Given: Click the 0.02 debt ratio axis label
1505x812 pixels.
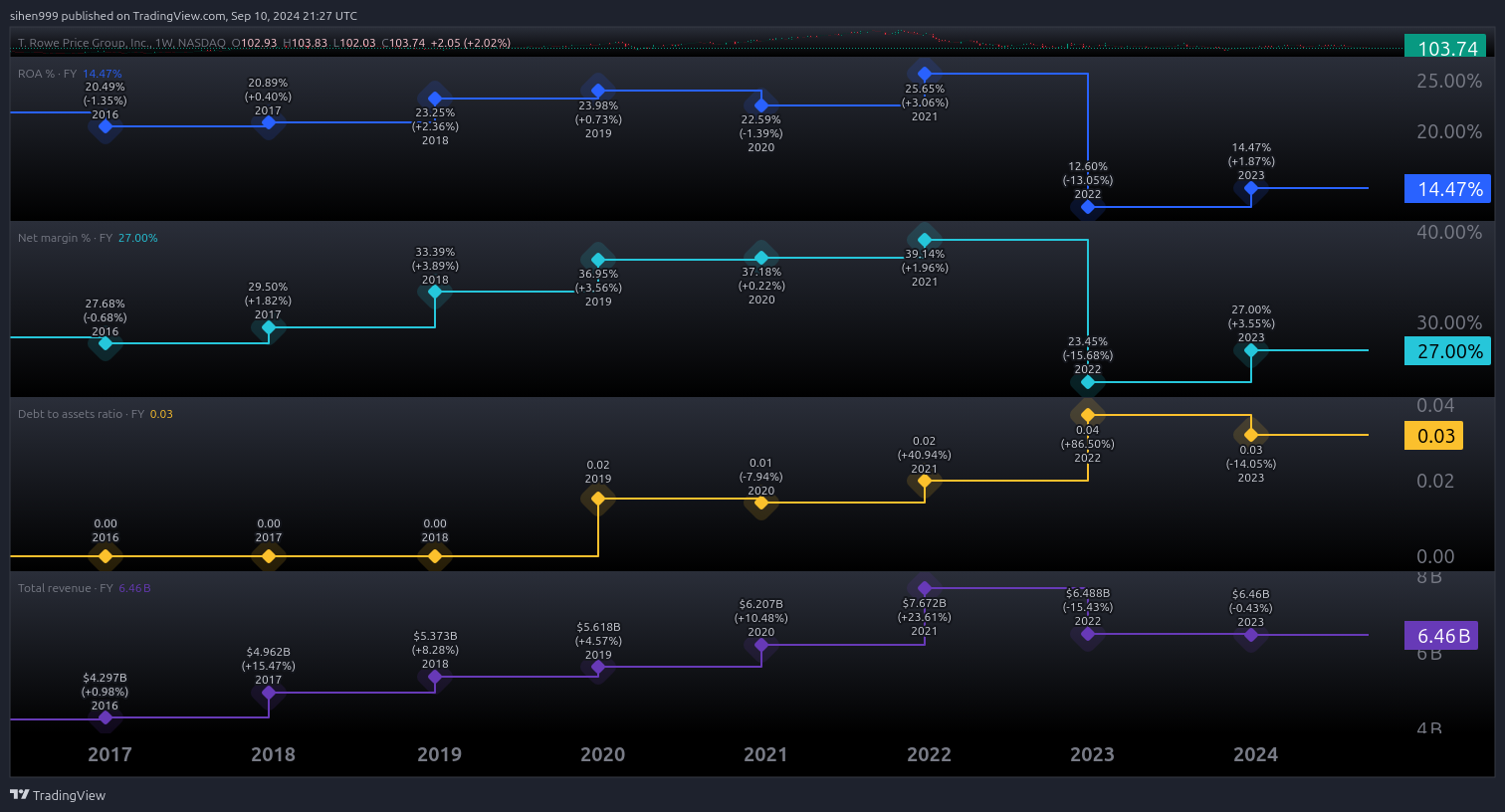Looking at the screenshot, I should click(1435, 481).
